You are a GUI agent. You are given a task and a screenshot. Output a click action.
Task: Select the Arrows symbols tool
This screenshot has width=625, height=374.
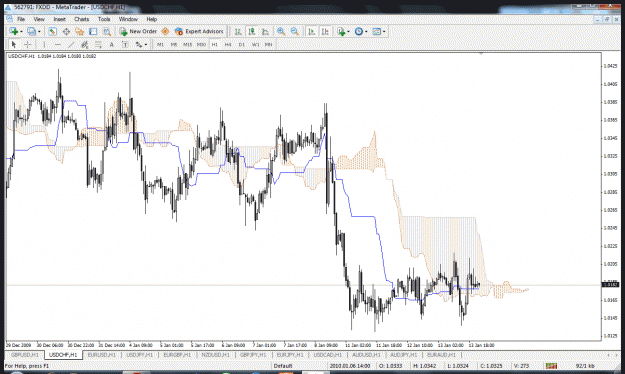[139, 44]
